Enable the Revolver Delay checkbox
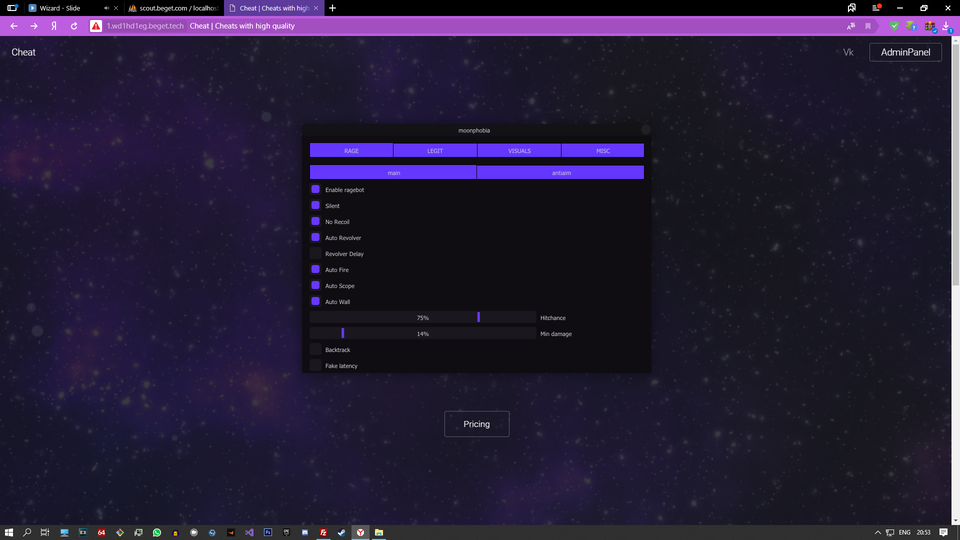 coord(315,254)
